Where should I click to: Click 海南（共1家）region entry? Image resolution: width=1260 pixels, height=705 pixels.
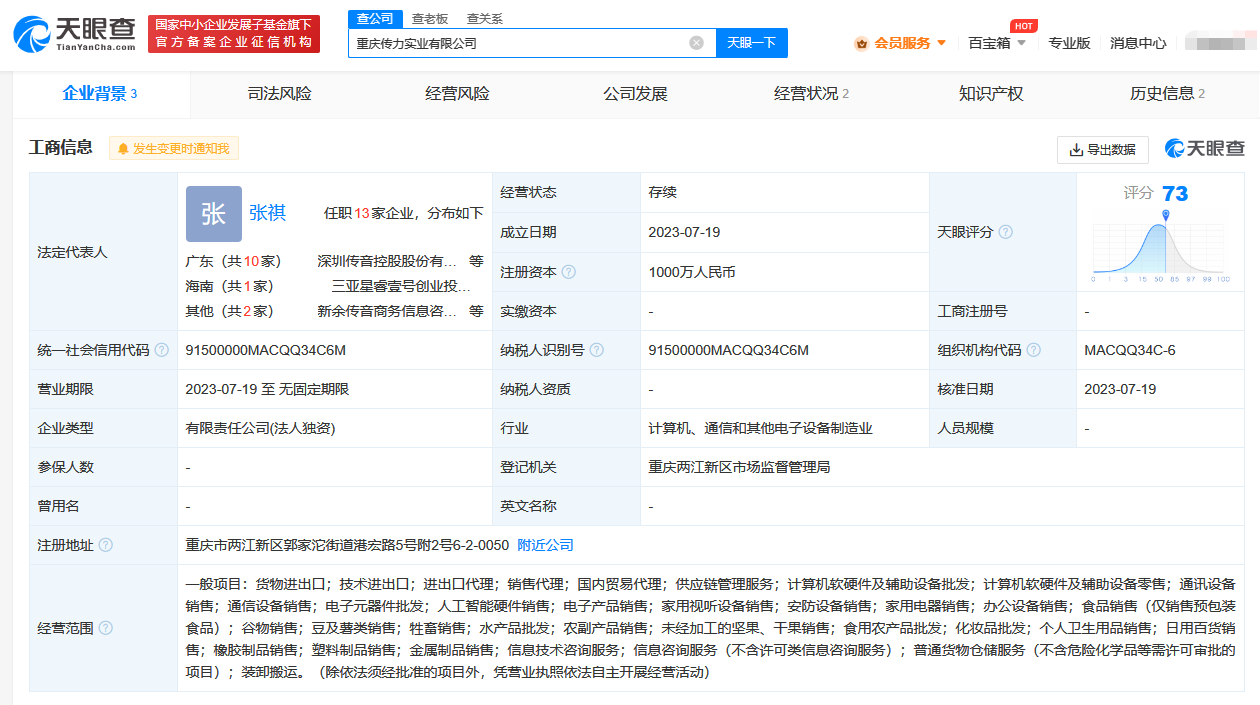click(x=229, y=286)
